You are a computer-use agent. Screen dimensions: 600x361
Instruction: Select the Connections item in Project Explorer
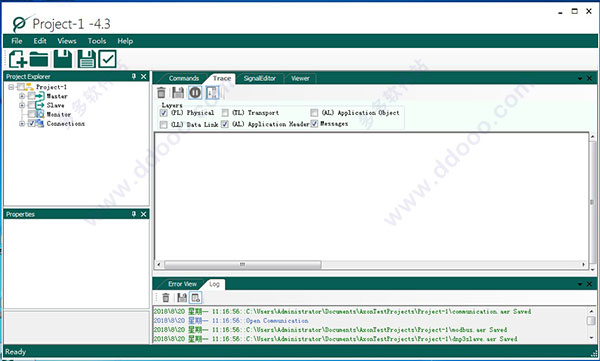point(65,123)
